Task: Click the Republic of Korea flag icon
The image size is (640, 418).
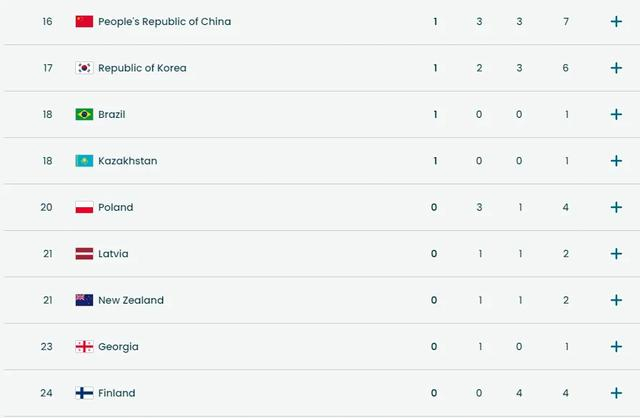Action: click(x=84, y=68)
